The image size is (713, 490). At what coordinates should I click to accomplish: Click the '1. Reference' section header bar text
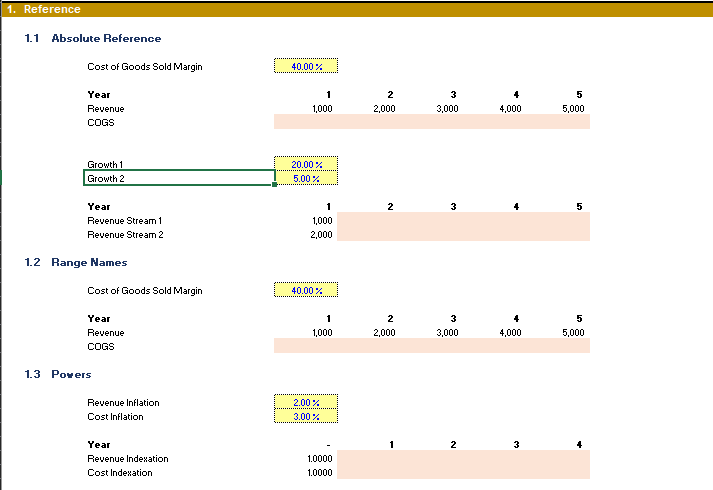click(x=44, y=9)
